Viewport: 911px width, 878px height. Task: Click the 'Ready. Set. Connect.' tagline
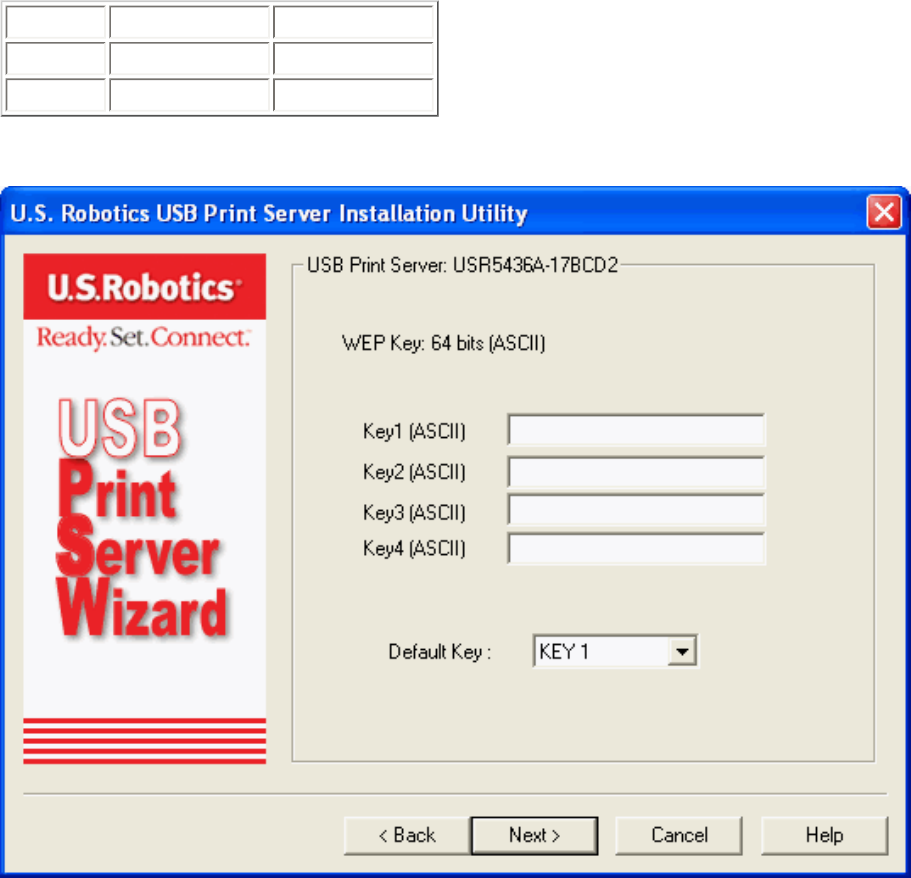[144, 338]
